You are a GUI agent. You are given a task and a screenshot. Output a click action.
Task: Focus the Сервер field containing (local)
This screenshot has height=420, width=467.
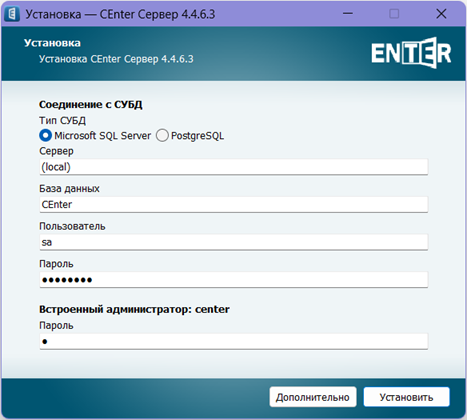233,167
